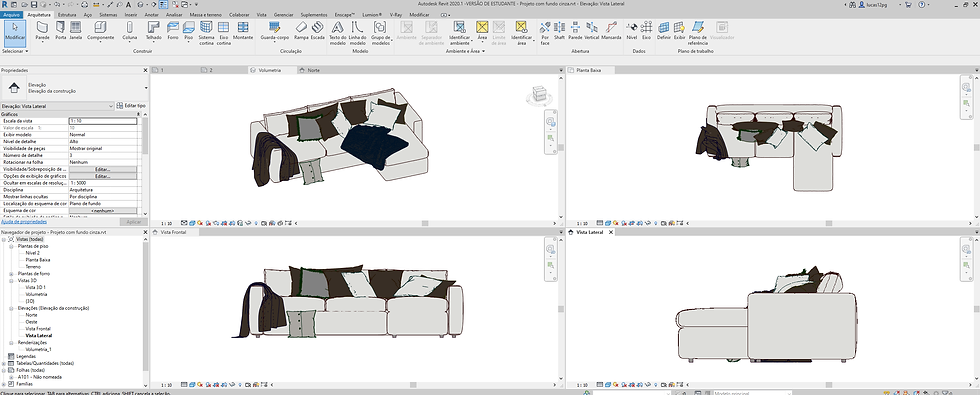Select the Nível level tool

632,31
